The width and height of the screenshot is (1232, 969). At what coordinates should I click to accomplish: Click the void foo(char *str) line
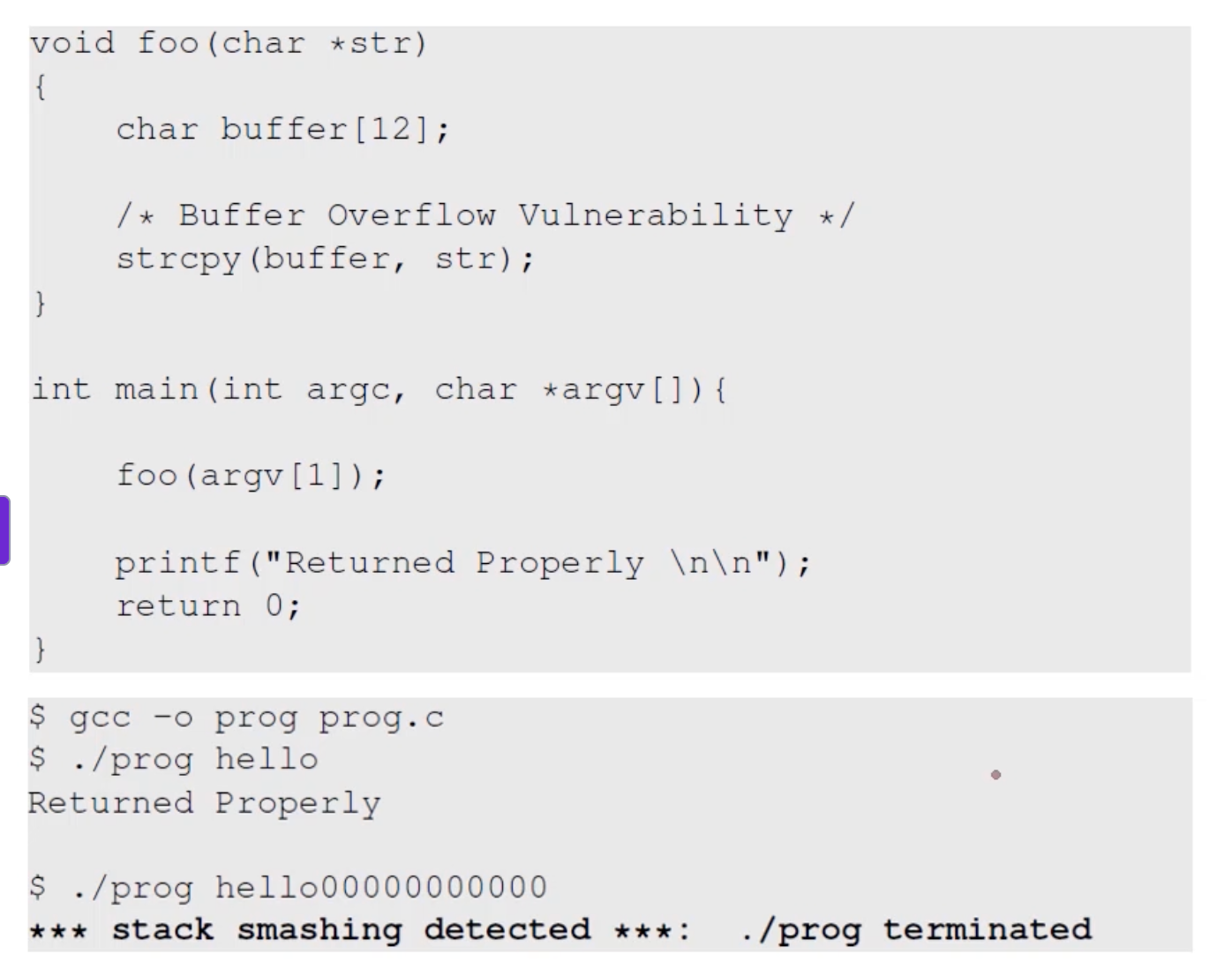[x=229, y=43]
